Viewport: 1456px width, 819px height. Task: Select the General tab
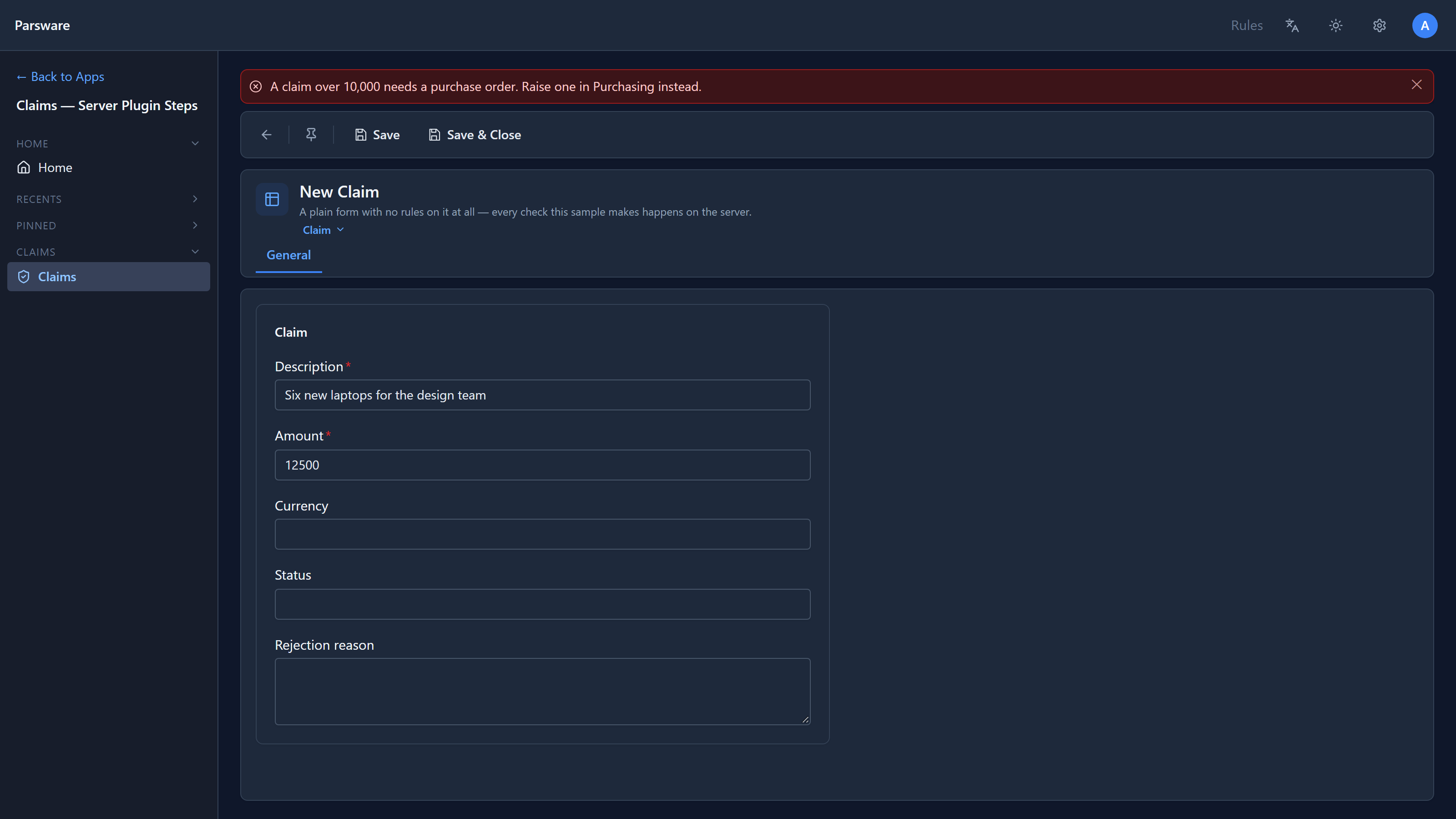tap(288, 255)
